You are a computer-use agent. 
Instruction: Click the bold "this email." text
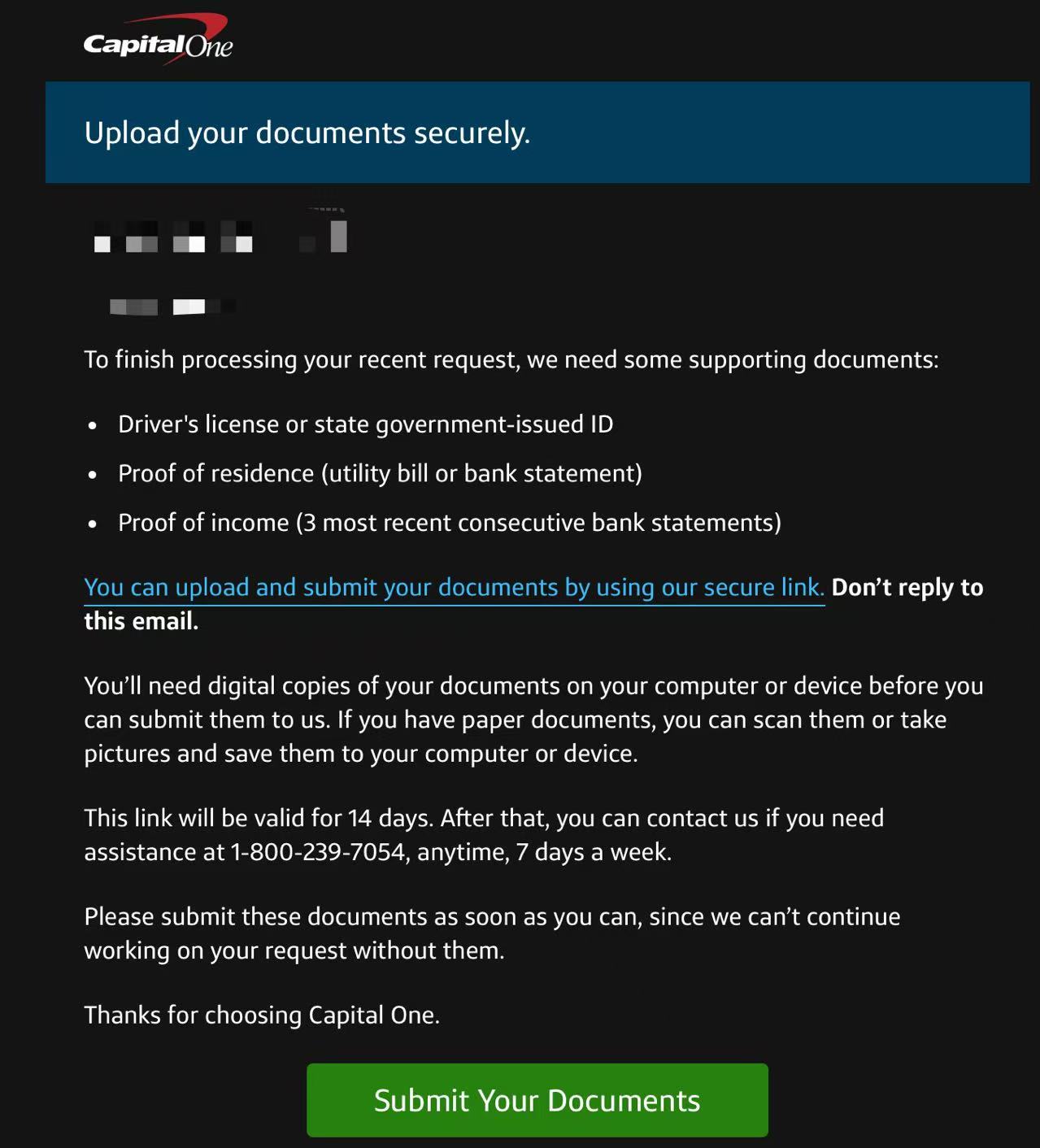141,622
